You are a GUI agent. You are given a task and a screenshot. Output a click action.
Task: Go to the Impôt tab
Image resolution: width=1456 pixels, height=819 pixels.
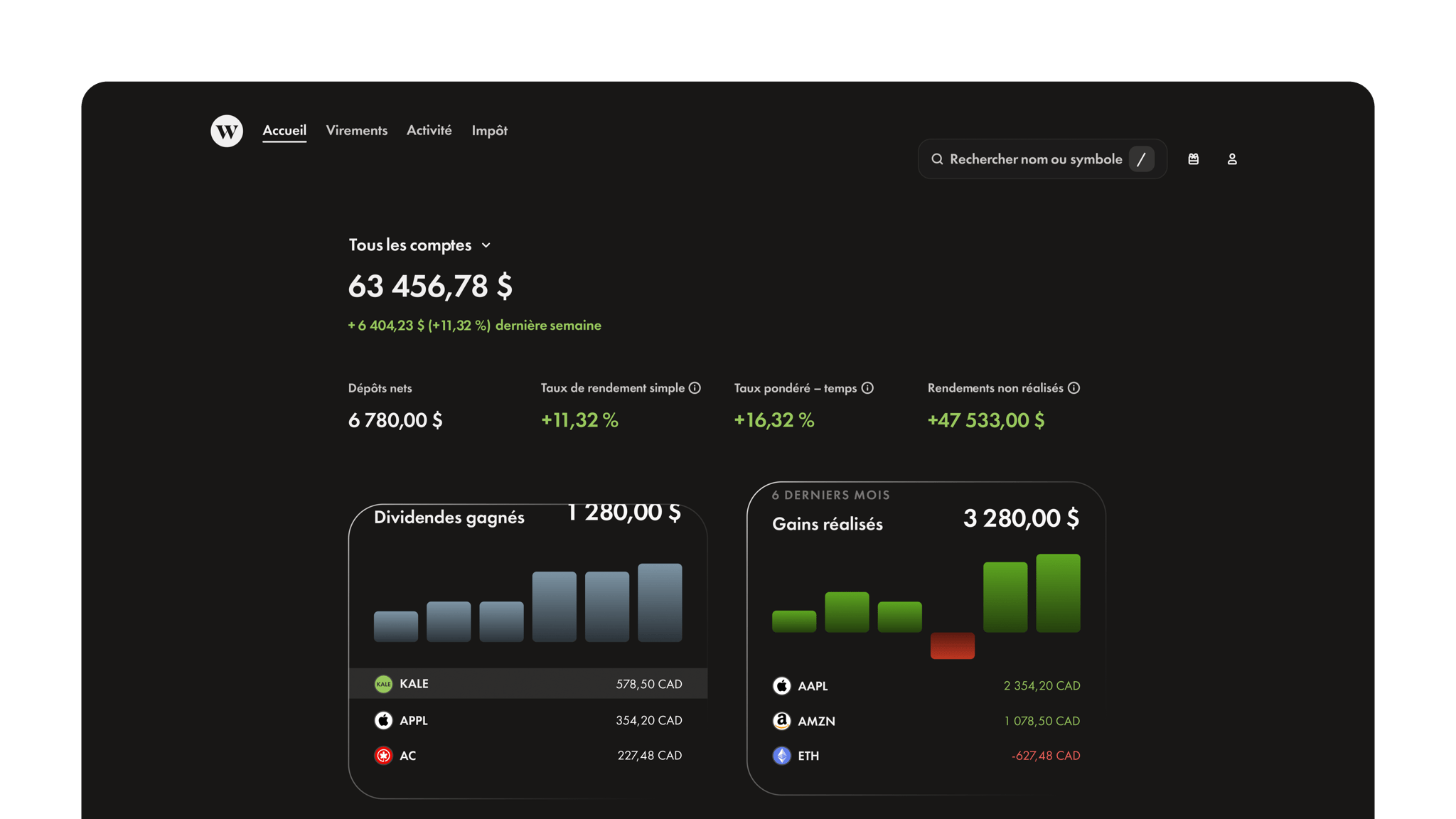[489, 131]
